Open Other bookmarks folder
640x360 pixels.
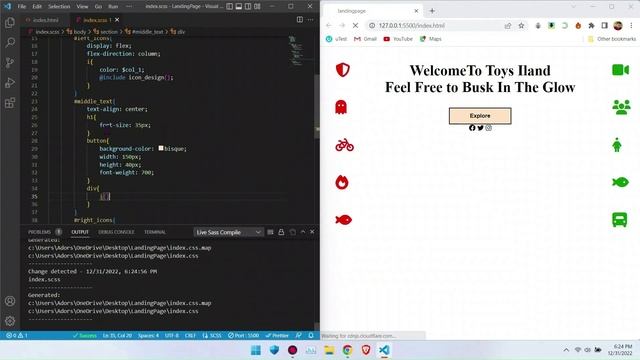tap(612, 39)
